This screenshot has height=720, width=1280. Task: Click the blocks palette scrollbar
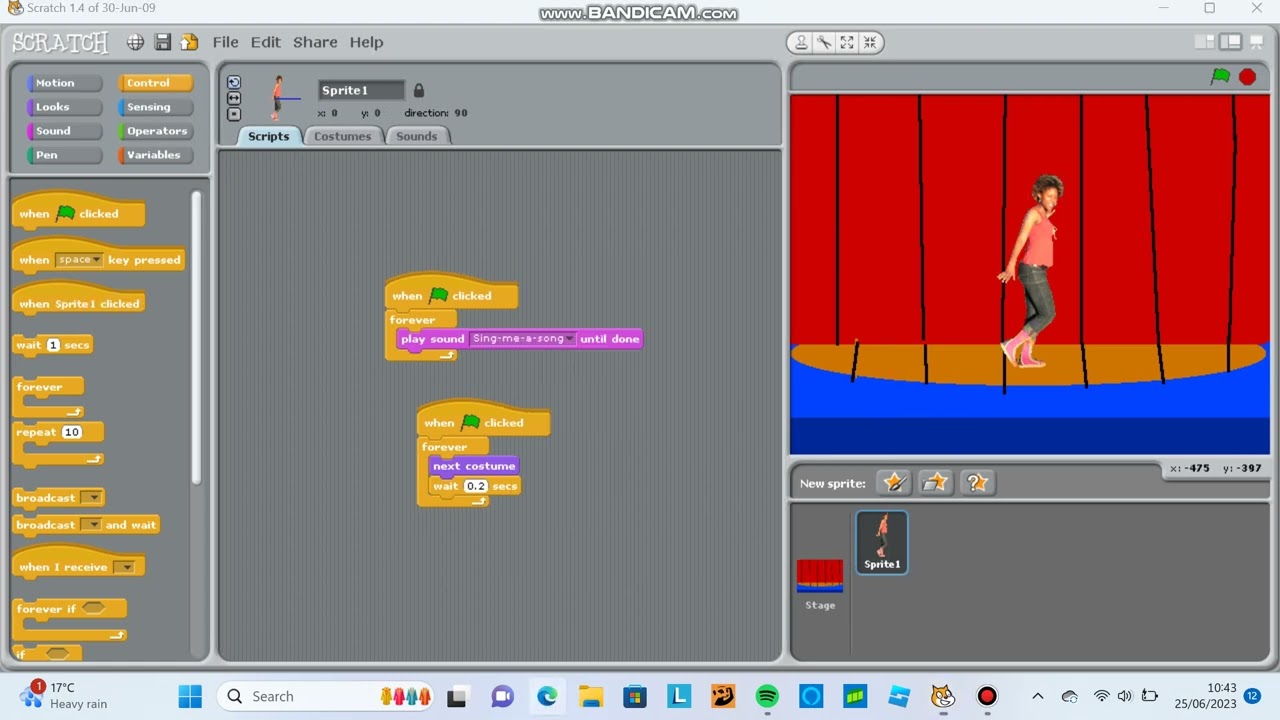(x=196, y=337)
